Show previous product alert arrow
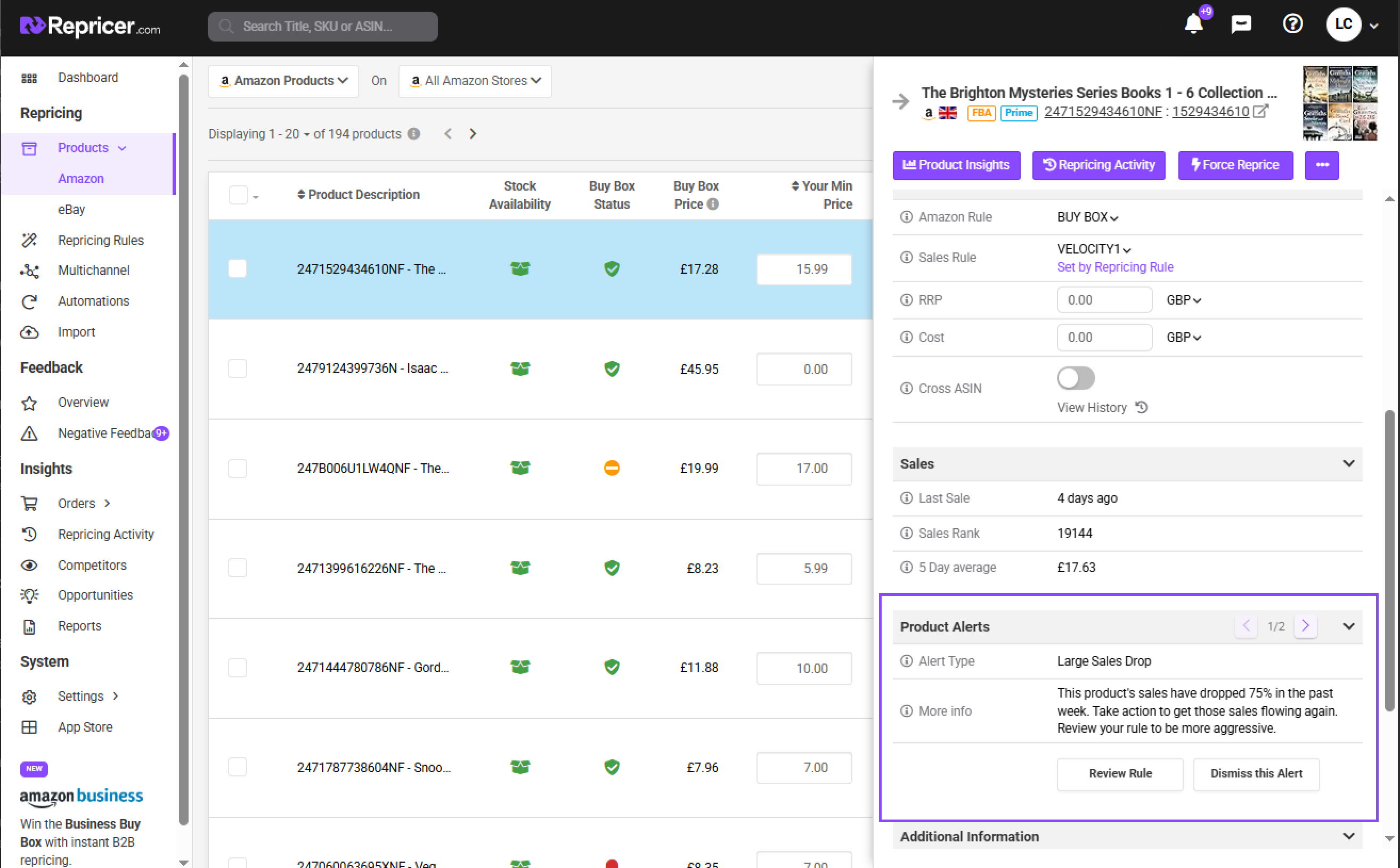This screenshot has width=1400, height=868. click(1246, 626)
